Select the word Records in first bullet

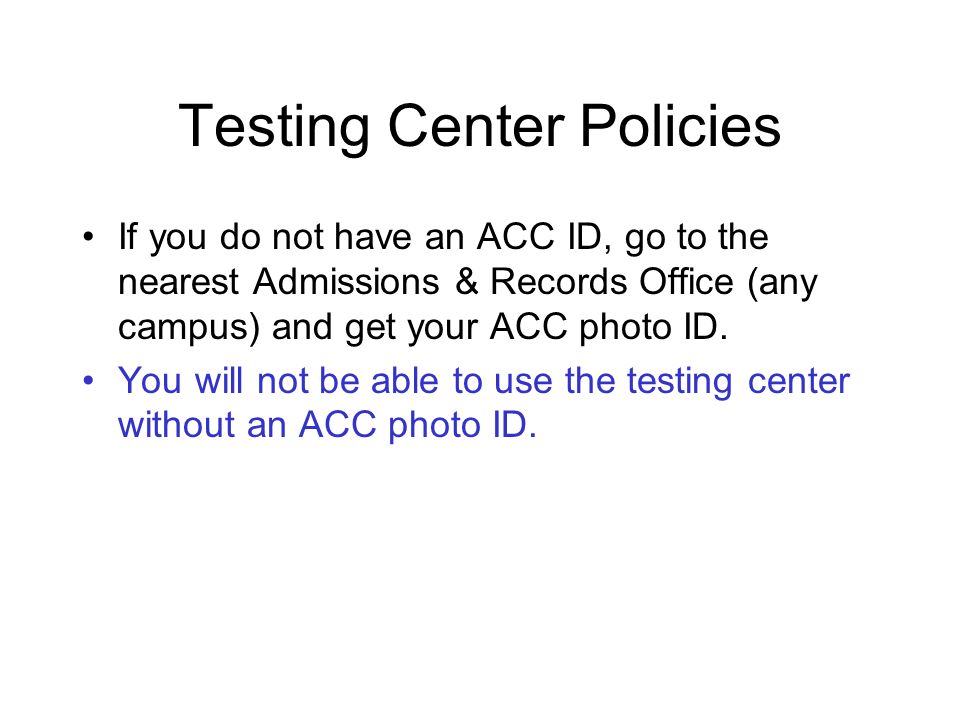558,282
